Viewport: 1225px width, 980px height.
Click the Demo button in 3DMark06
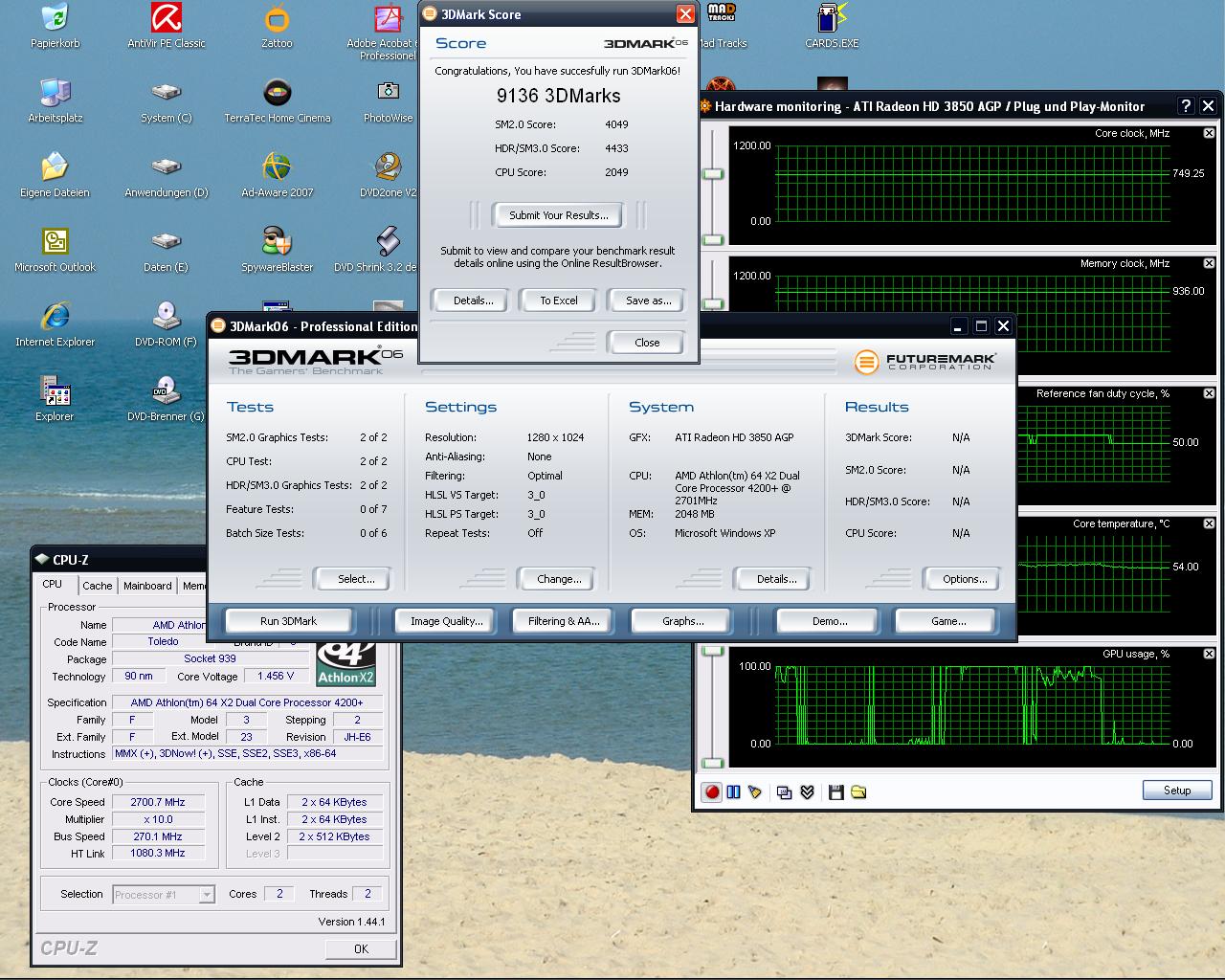click(830, 621)
